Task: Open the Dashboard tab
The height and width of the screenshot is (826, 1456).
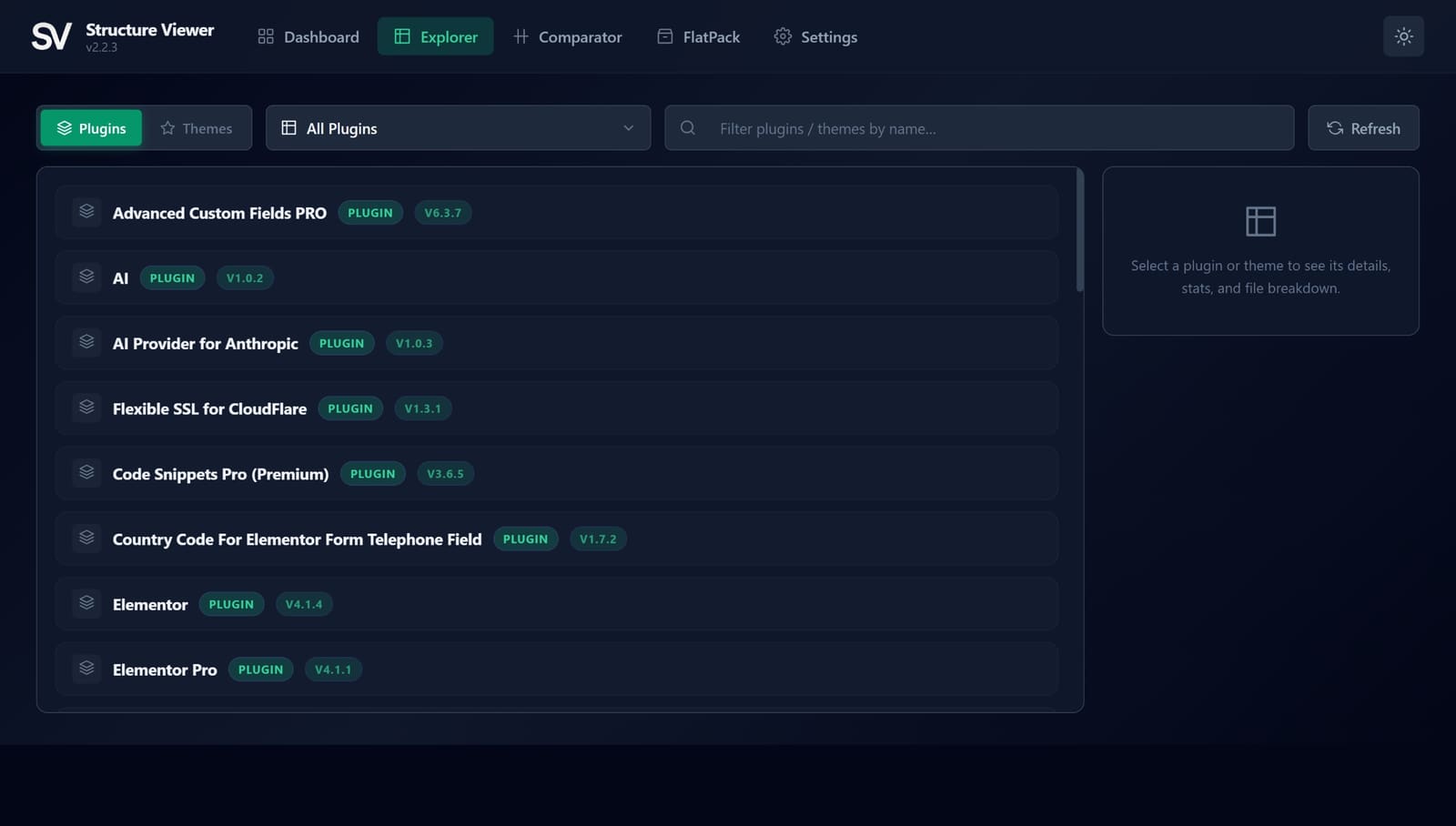Action: 308,36
